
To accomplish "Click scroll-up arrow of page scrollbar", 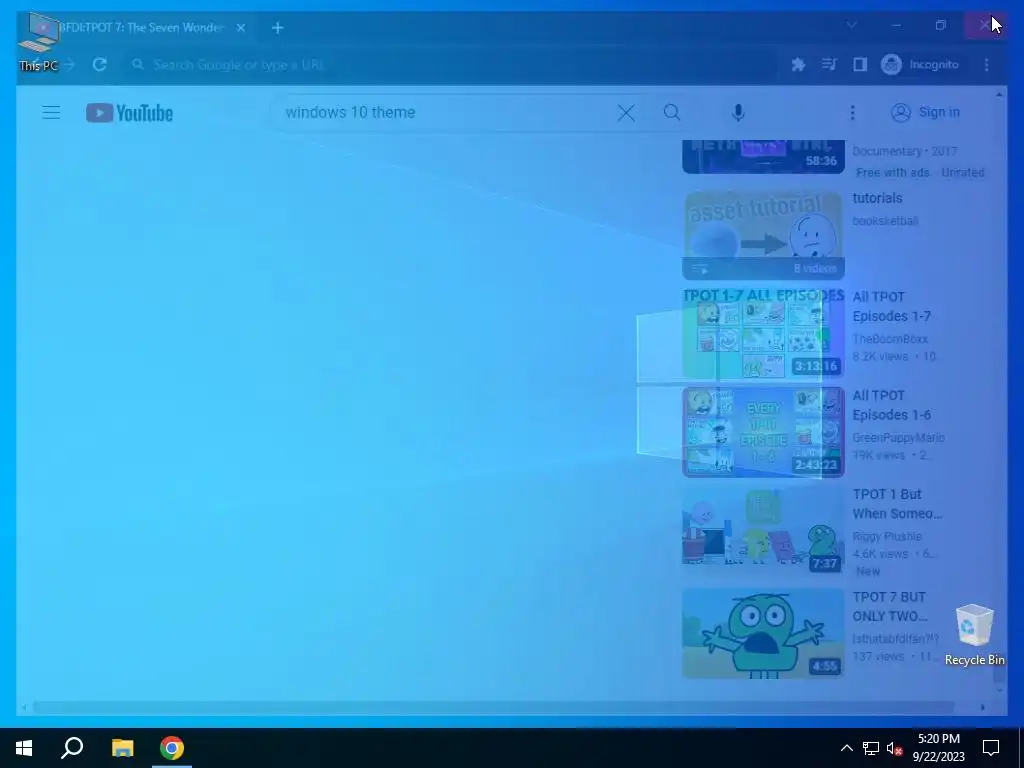I will (999, 95).
